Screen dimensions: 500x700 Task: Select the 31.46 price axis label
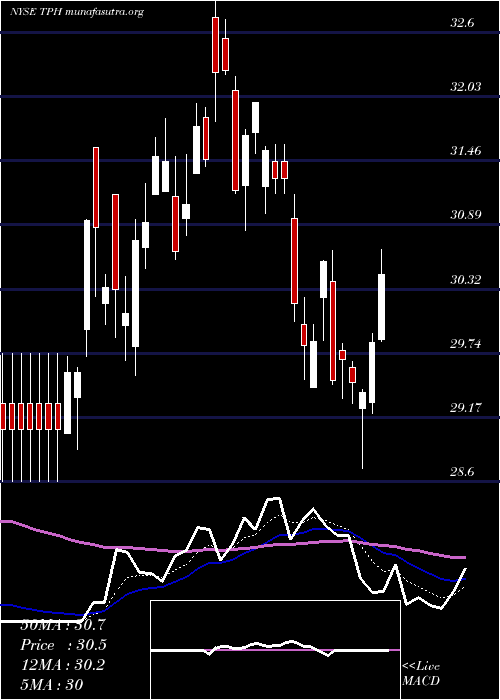coord(466,151)
